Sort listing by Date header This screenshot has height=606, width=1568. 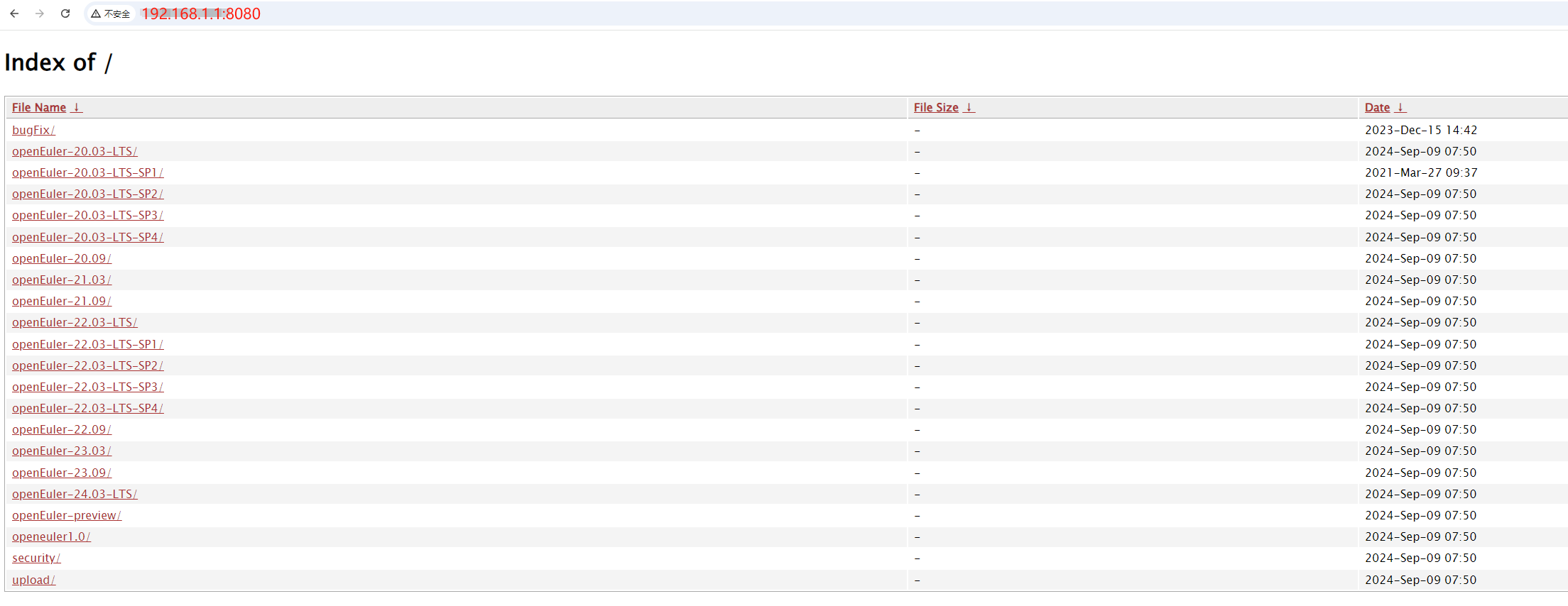click(x=1377, y=107)
